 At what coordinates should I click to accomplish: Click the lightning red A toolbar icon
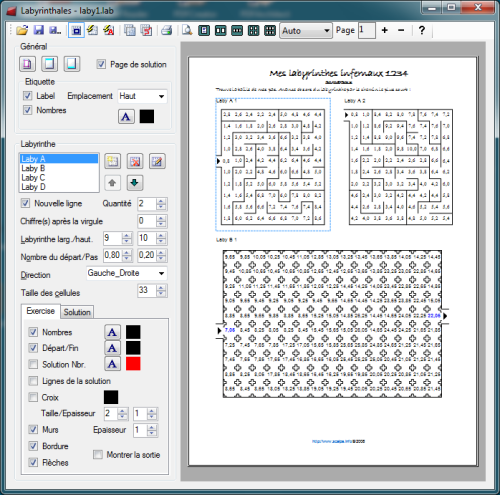click(x=108, y=30)
